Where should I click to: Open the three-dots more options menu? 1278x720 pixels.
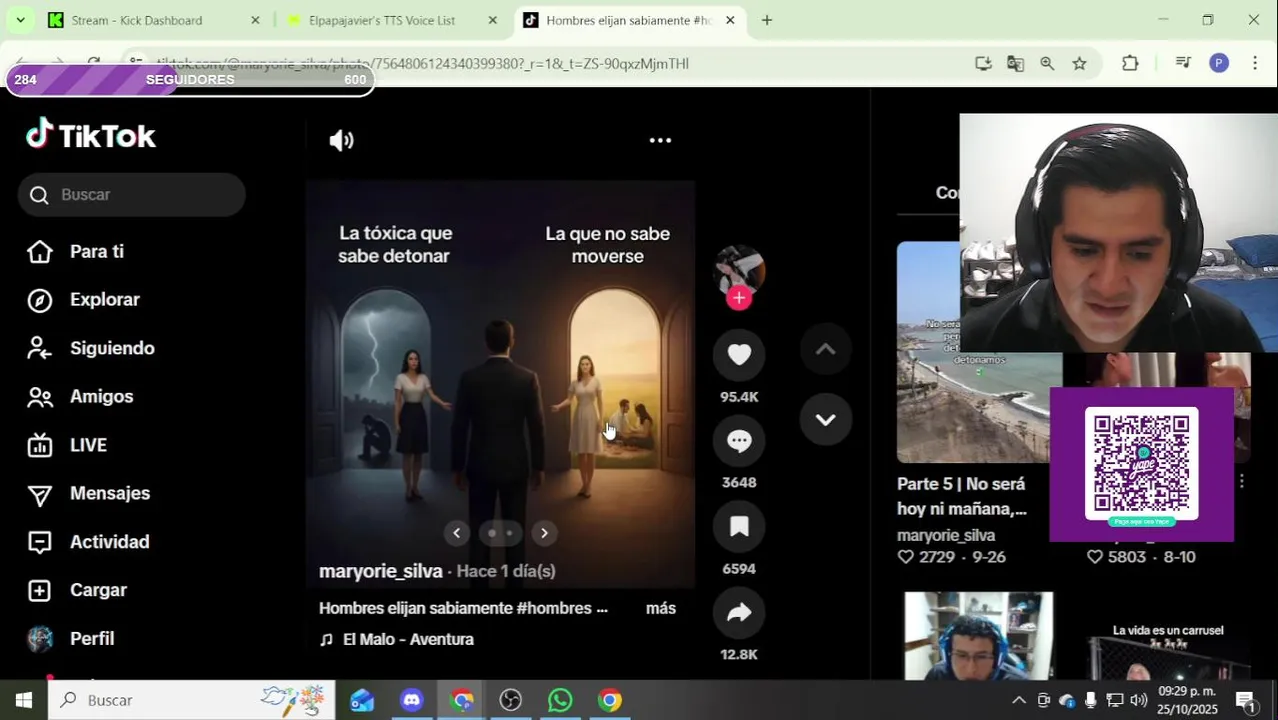pos(660,141)
